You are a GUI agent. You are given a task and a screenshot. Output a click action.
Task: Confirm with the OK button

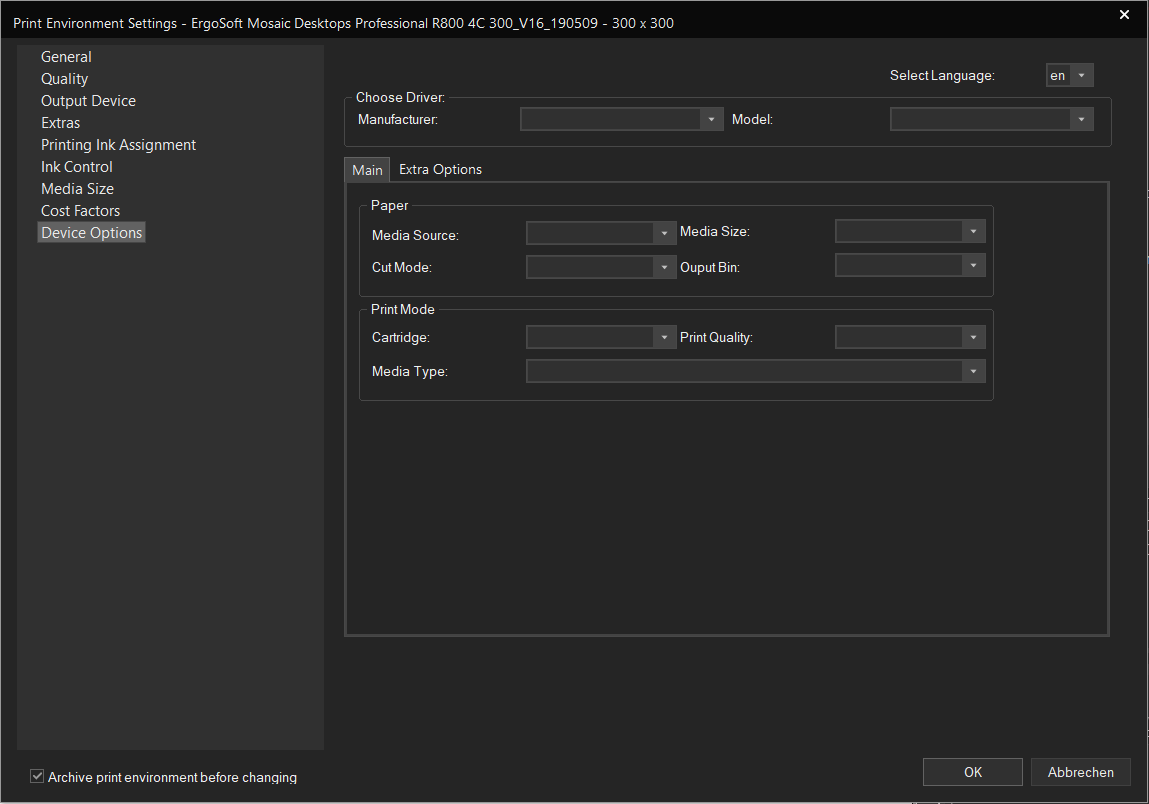point(972,772)
